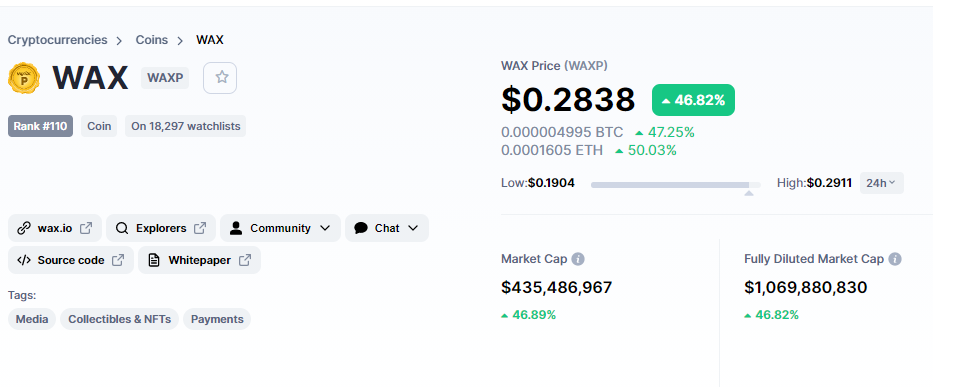Click the Chat speech bubble icon
Image resolution: width=956 pixels, height=392 pixels.
pyautogui.click(x=361, y=228)
